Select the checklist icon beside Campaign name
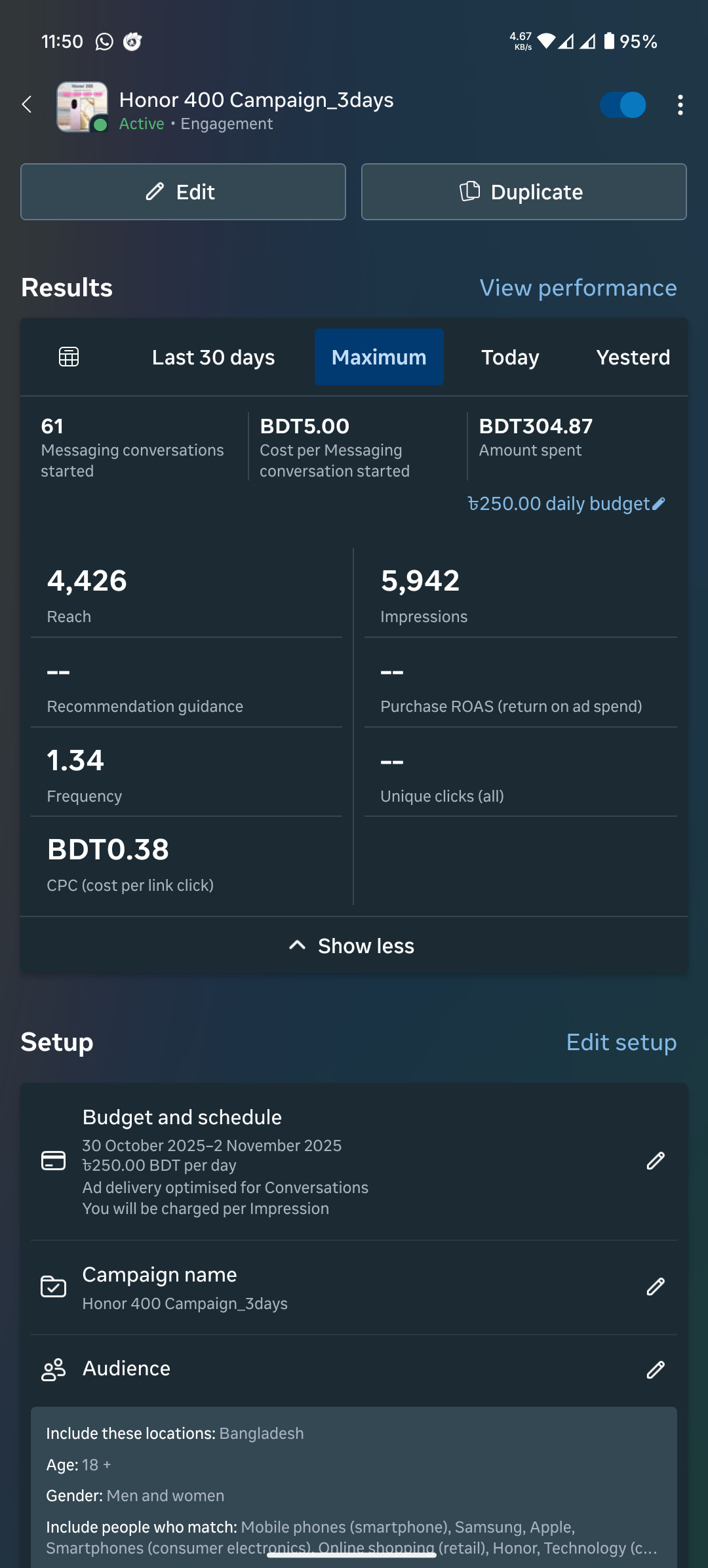 coord(52,1287)
